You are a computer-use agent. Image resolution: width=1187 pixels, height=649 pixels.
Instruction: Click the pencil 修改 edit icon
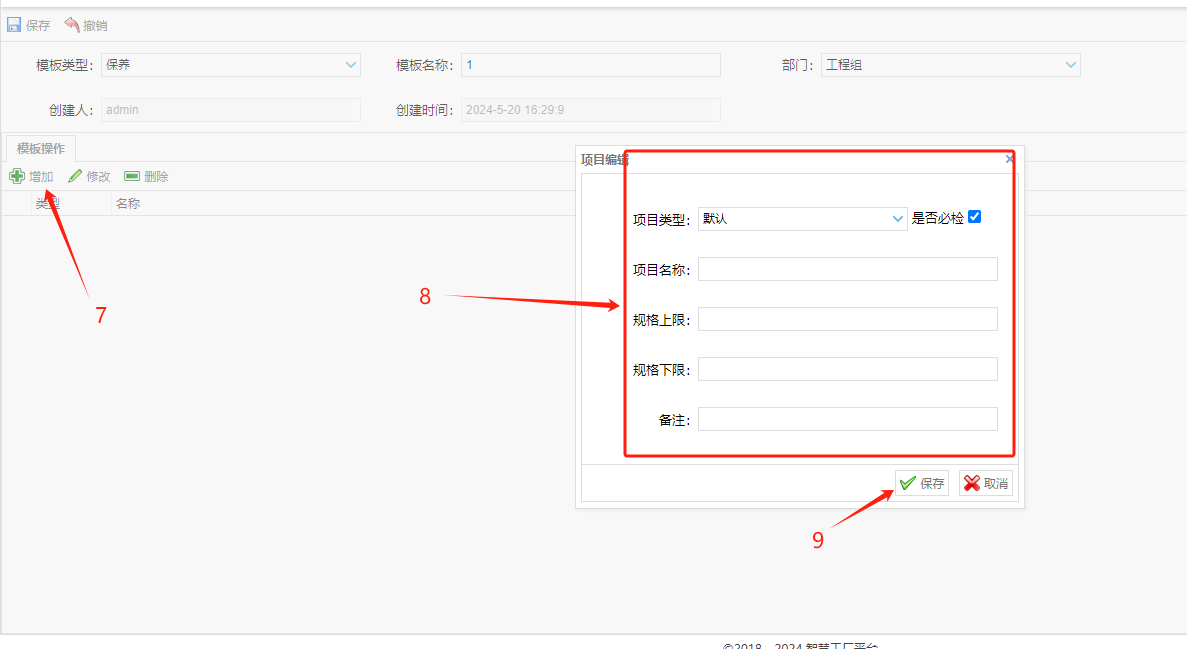point(75,176)
